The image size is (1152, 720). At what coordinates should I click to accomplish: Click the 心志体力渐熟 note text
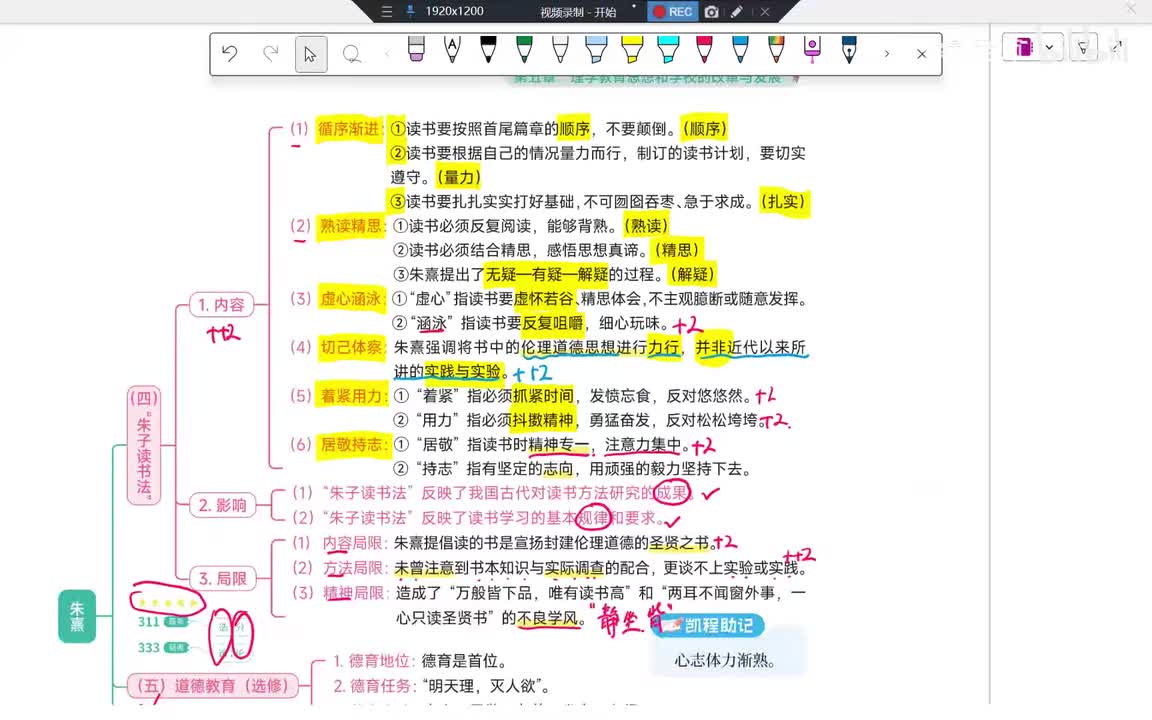724,660
